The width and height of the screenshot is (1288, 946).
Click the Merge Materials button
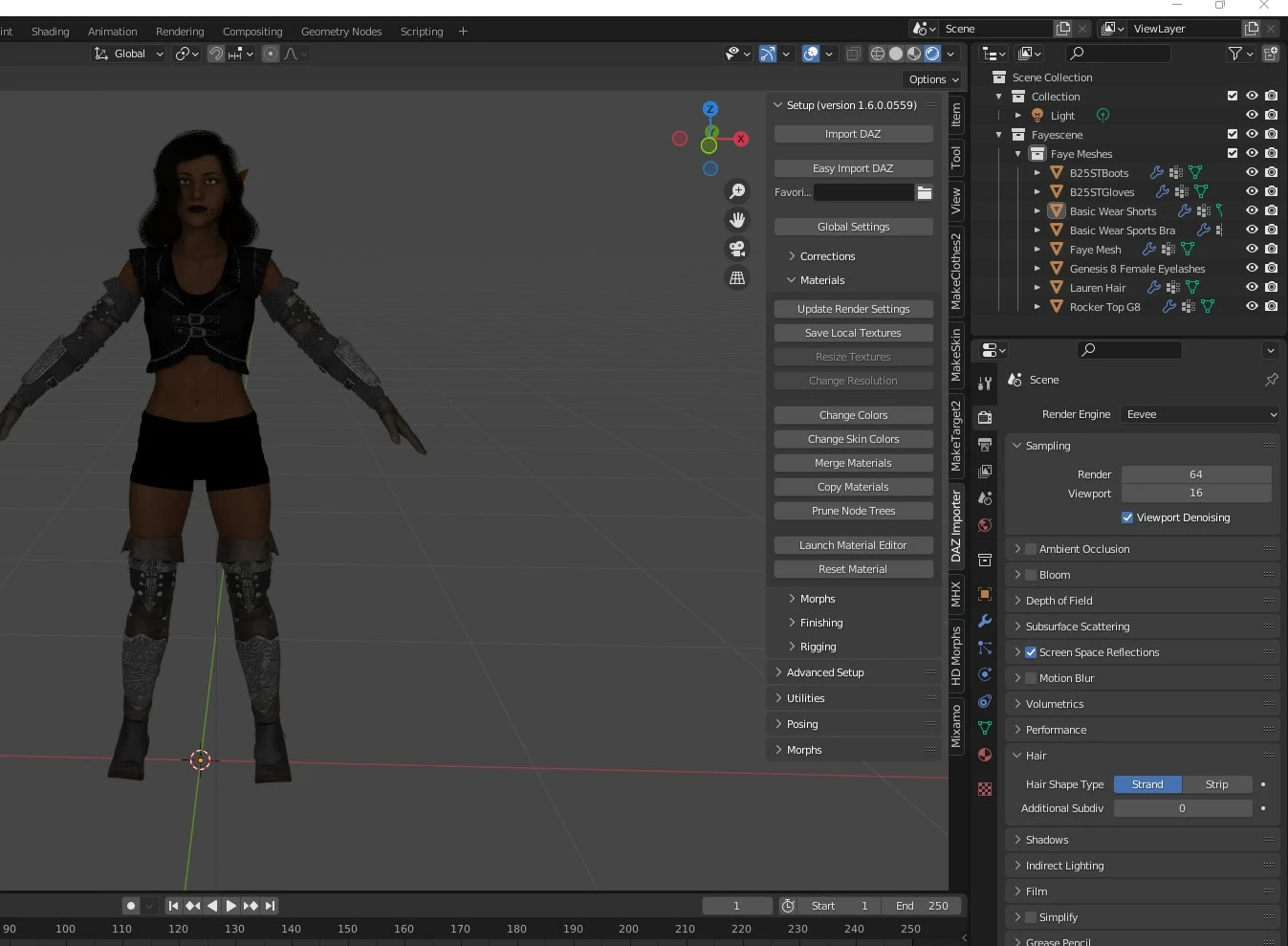click(x=853, y=463)
